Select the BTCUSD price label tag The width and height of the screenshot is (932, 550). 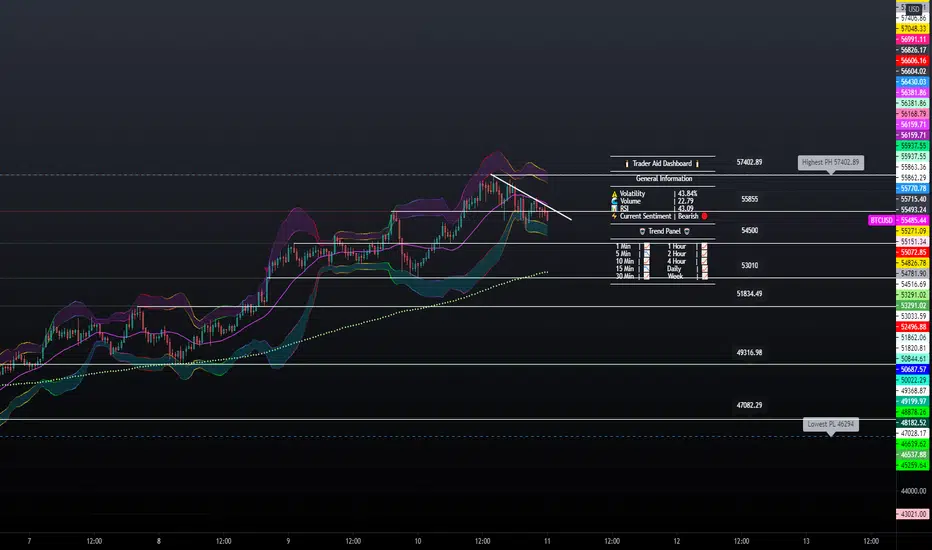click(881, 220)
